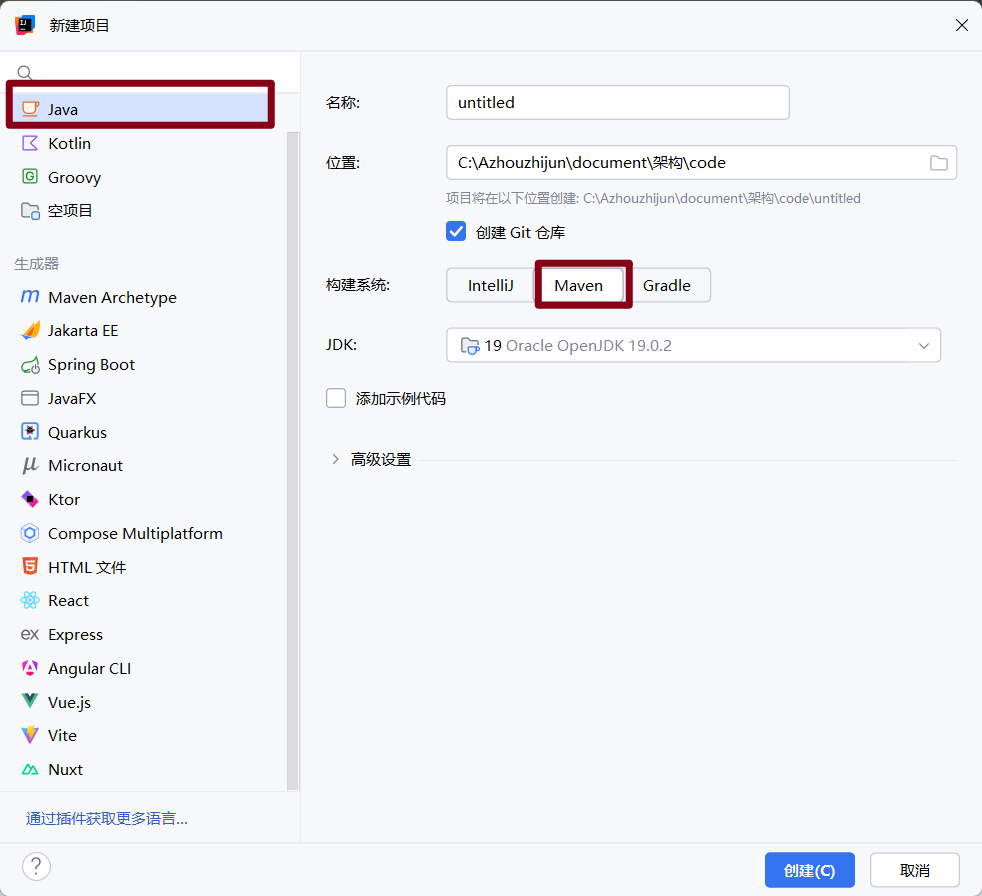Choose the Vite lightning icon
This screenshot has height=896, width=982.
coord(30,735)
